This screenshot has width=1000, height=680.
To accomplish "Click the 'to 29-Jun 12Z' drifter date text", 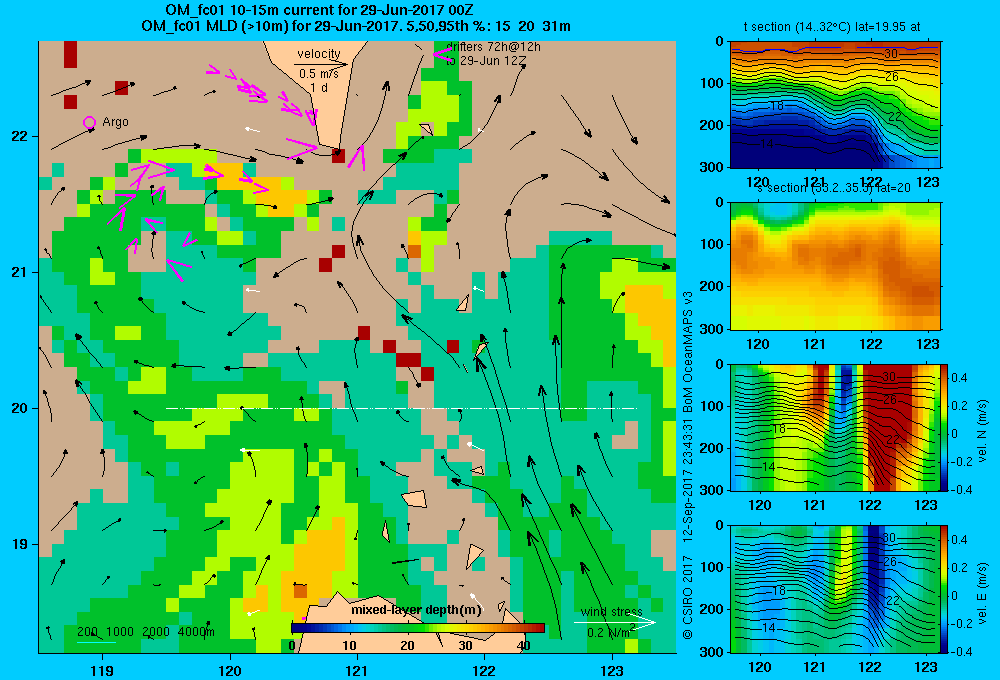I will coord(486,61).
